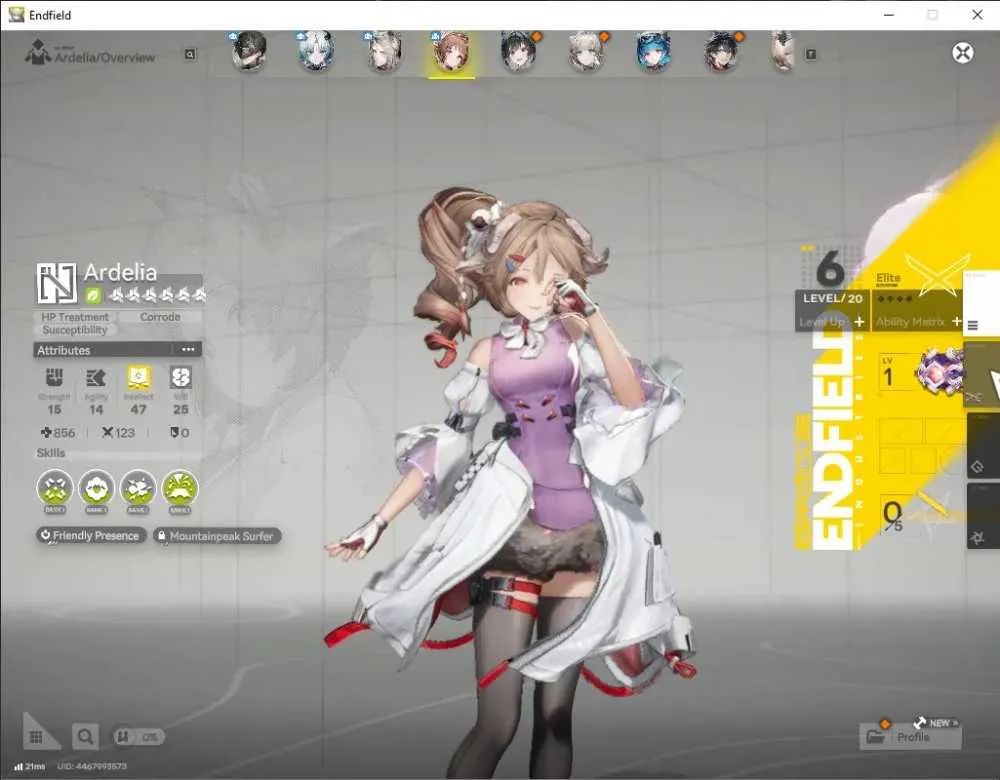1000x780 pixels.
Task: Click the defense shield value 0
Action: (x=179, y=433)
